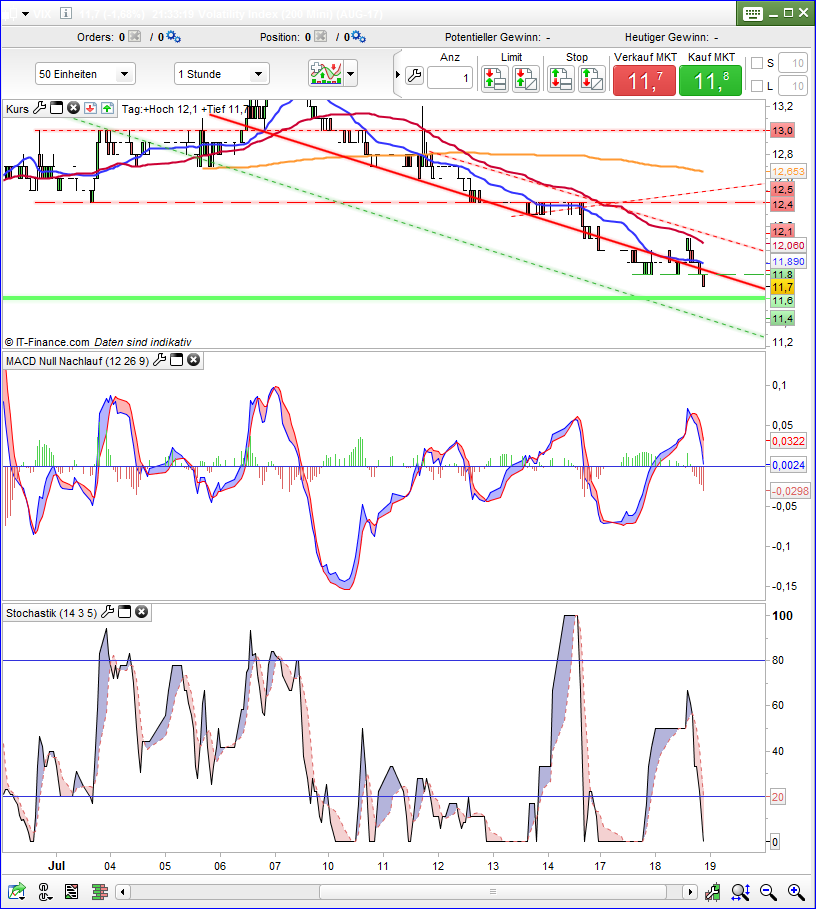816x909 pixels.
Task: Click the export chart icon bottom left
Action: [18, 891]
